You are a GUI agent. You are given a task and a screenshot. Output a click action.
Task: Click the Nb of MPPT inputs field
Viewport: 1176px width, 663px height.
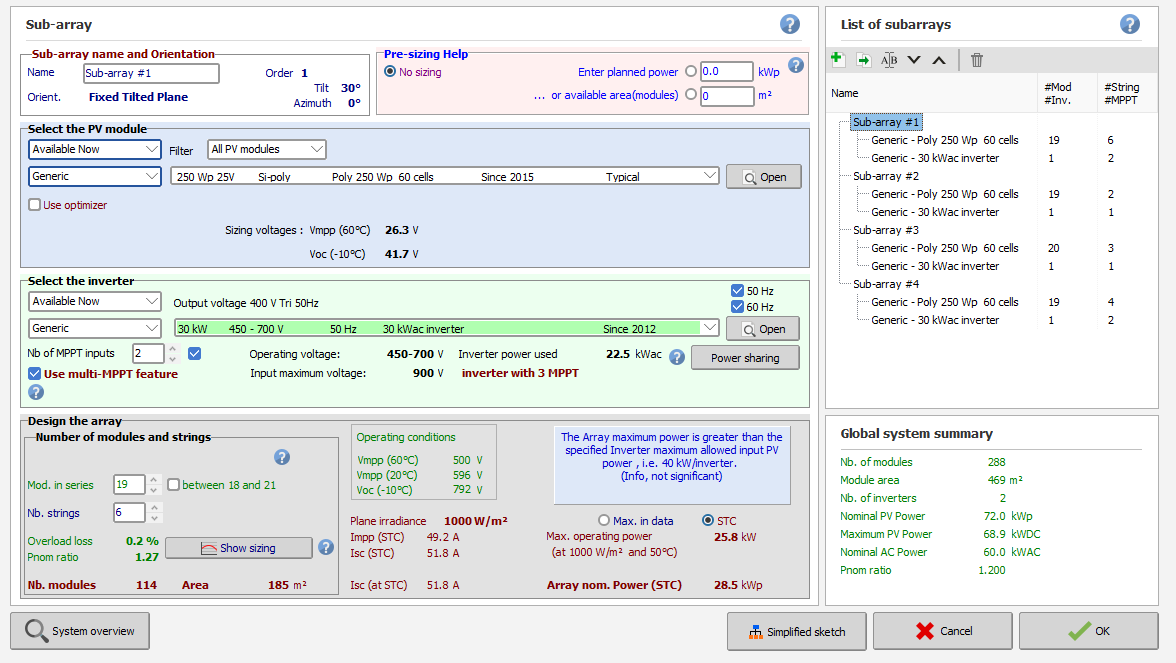tap(148, 353)
